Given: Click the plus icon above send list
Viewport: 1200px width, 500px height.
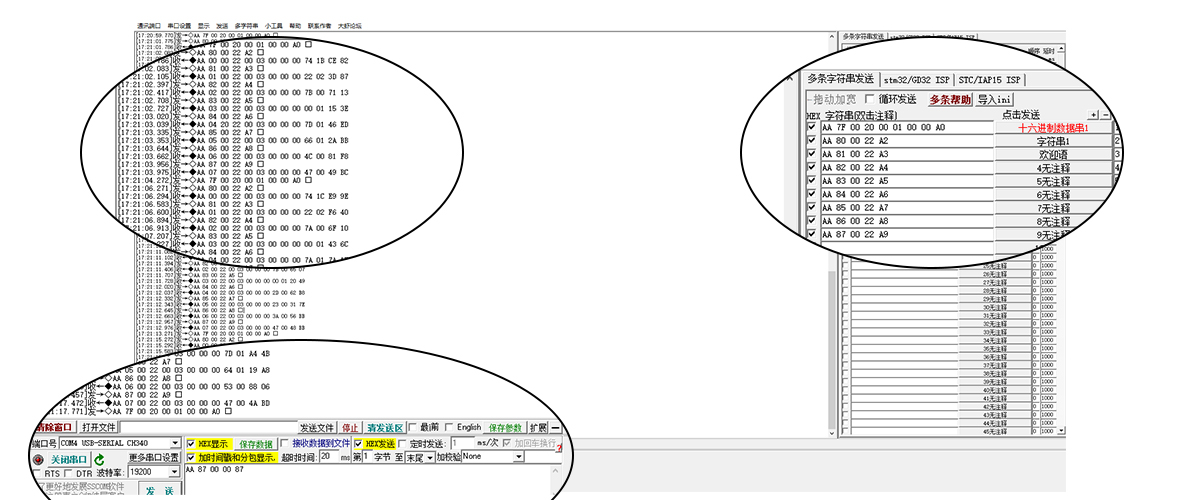Looking at the screenshot, I should 1094,115.
